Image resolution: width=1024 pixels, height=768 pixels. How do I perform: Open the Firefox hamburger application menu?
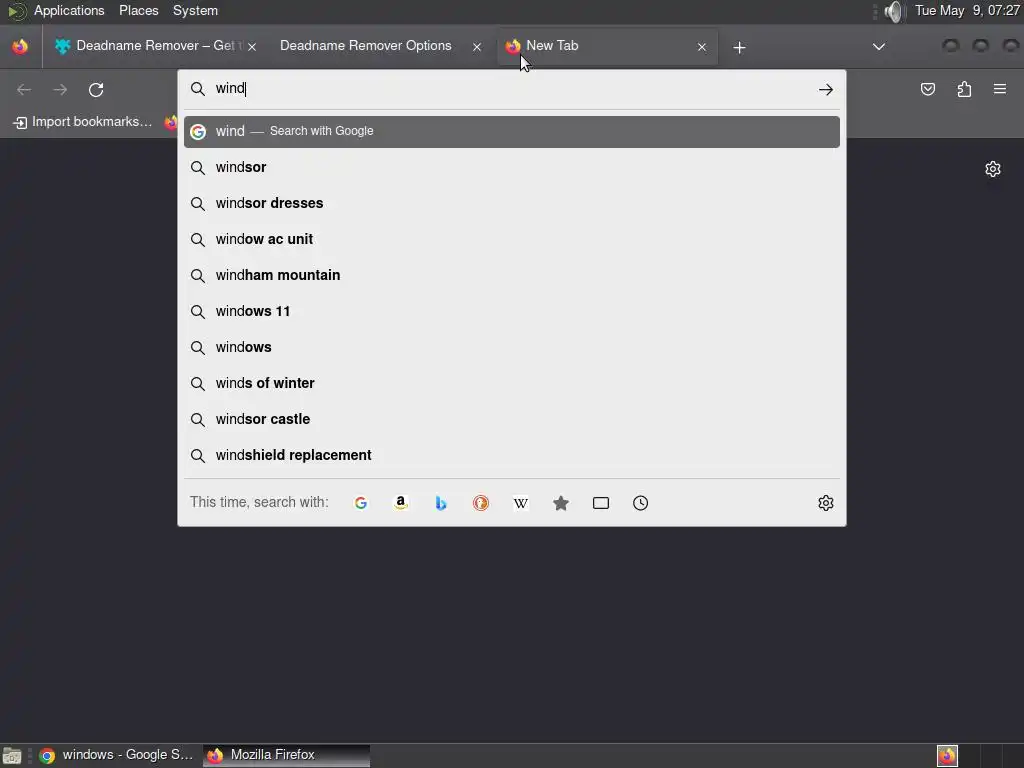[1000, 89]
